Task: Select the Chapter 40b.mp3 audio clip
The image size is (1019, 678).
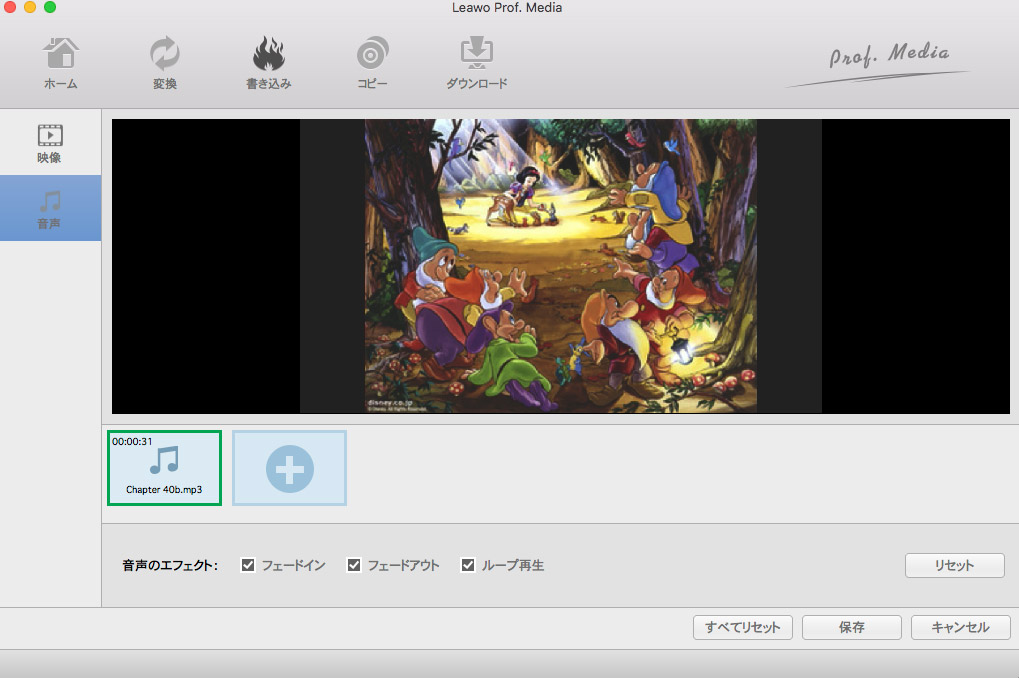Action: pyautogui.click(x=164, y=467)
